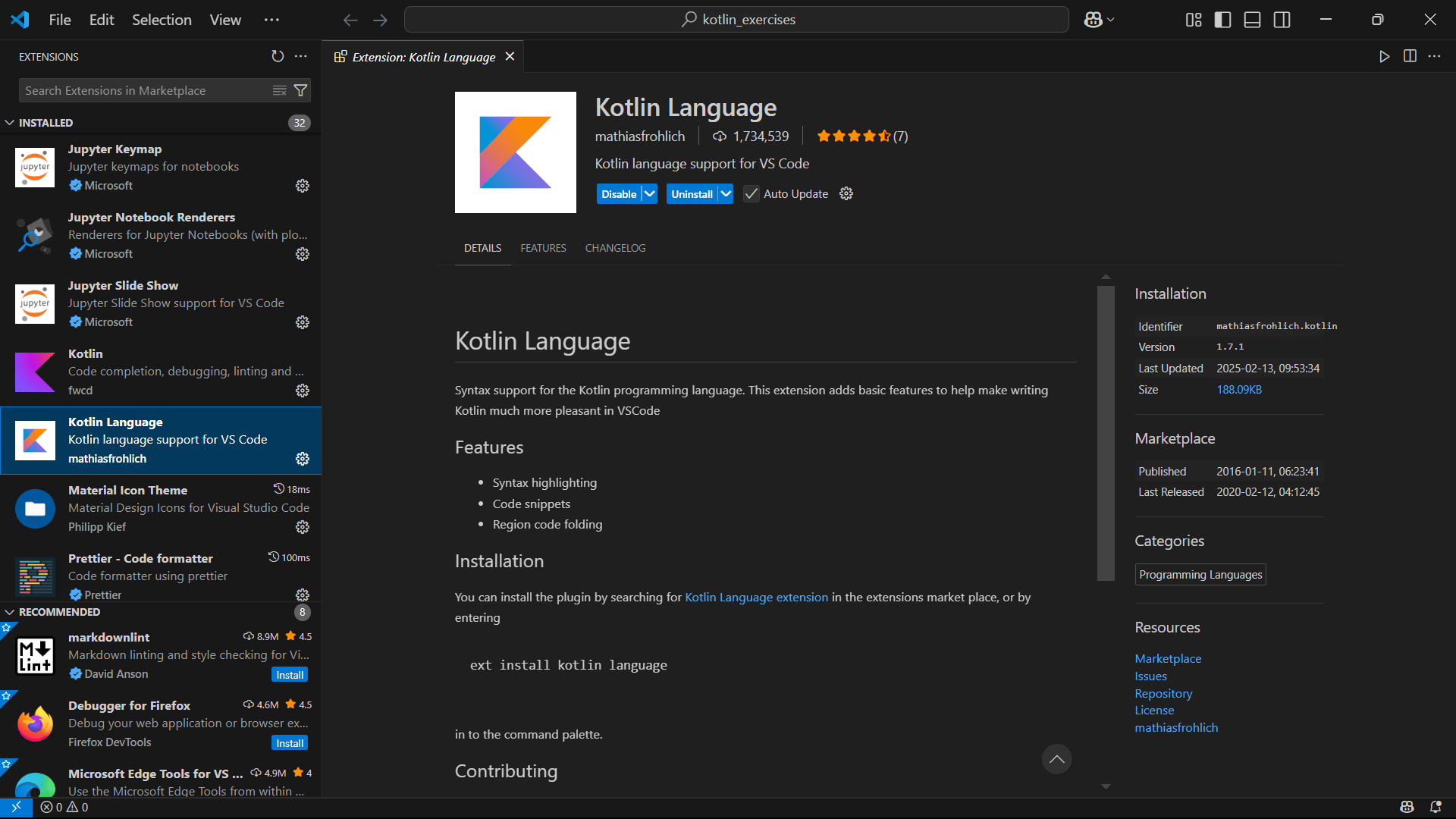Open manage gear for Jupyter Keymap
The width and height of the screenshot is (1456, 819).
[303, 186]
